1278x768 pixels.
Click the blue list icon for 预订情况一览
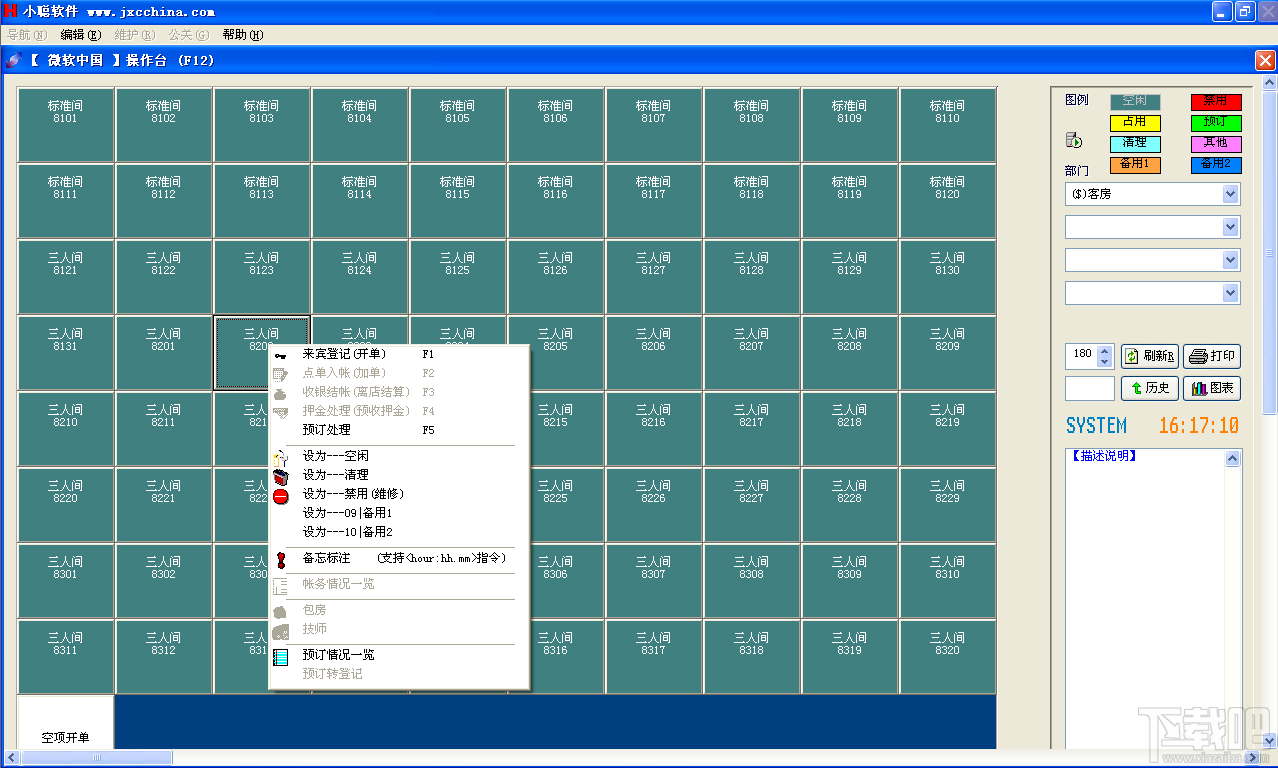point(280,656)
